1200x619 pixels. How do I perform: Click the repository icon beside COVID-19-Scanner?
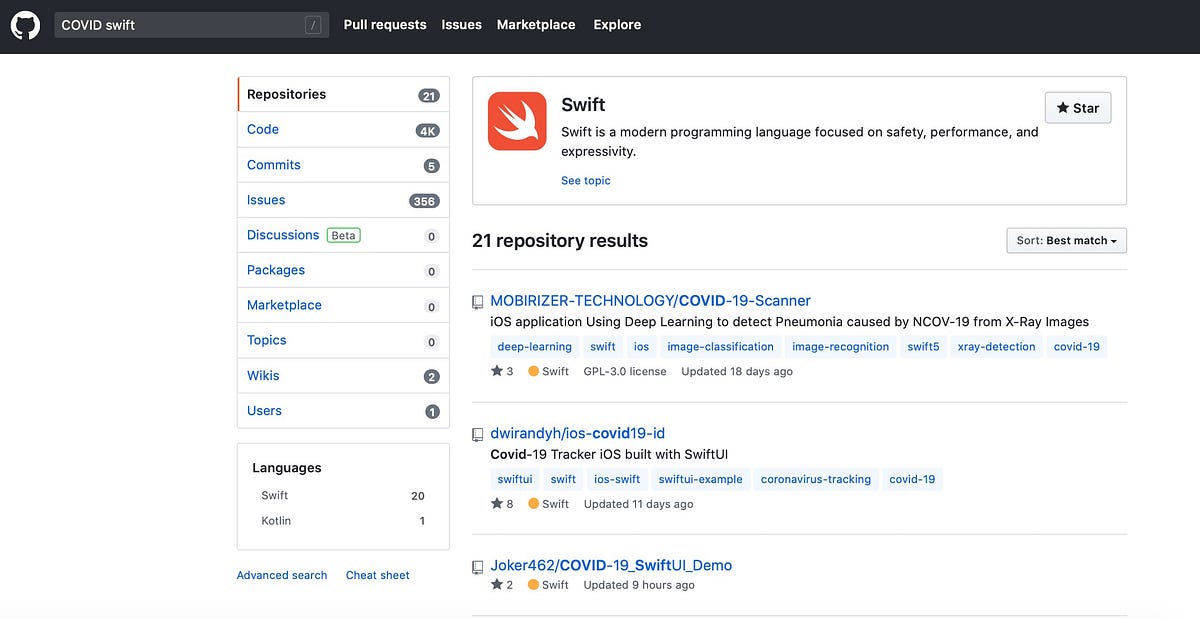click(477, 301)
